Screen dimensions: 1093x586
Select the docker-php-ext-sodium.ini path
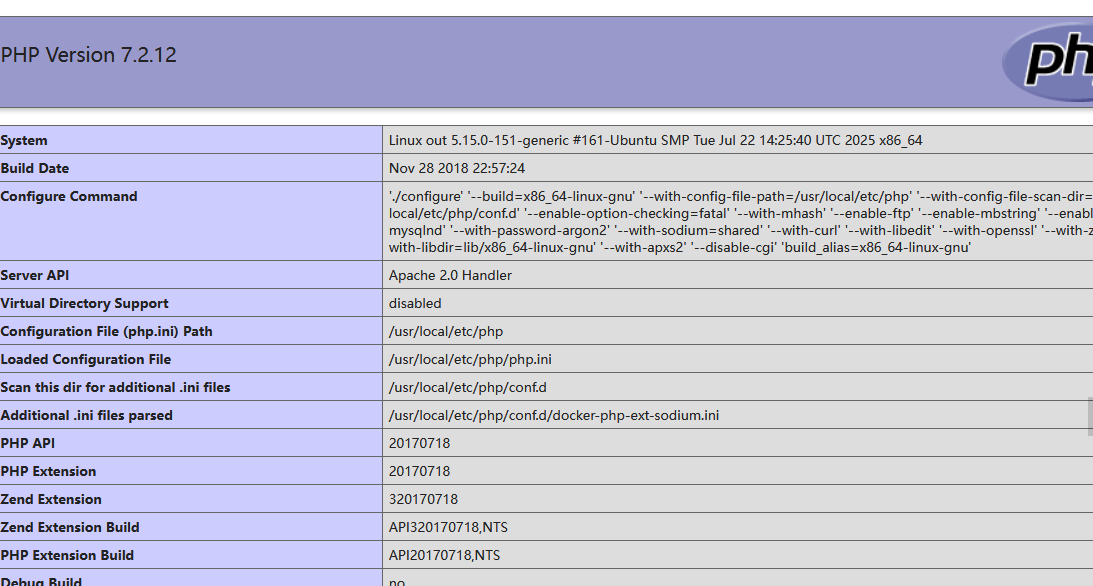(x=553, y=415)
